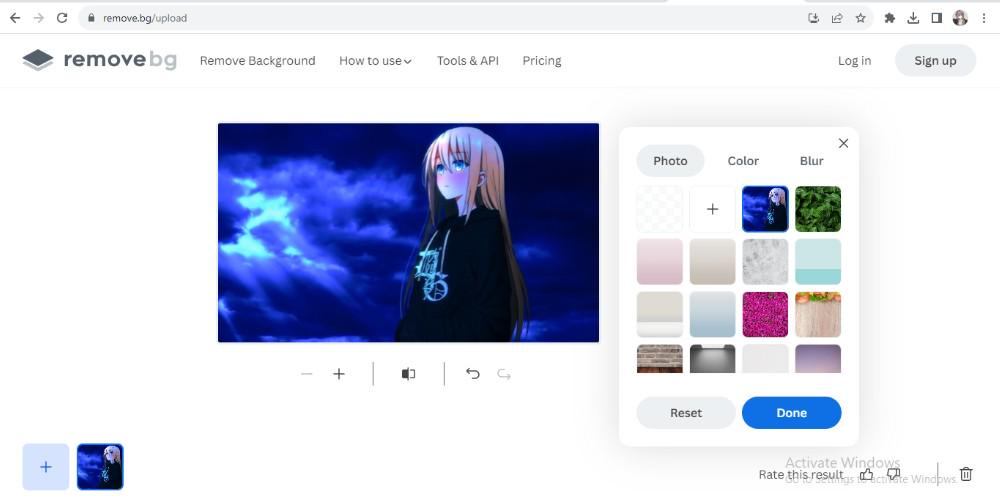Switch to the Color tab
This screenshot has width=1000, height=500.
tap(743, 161)
